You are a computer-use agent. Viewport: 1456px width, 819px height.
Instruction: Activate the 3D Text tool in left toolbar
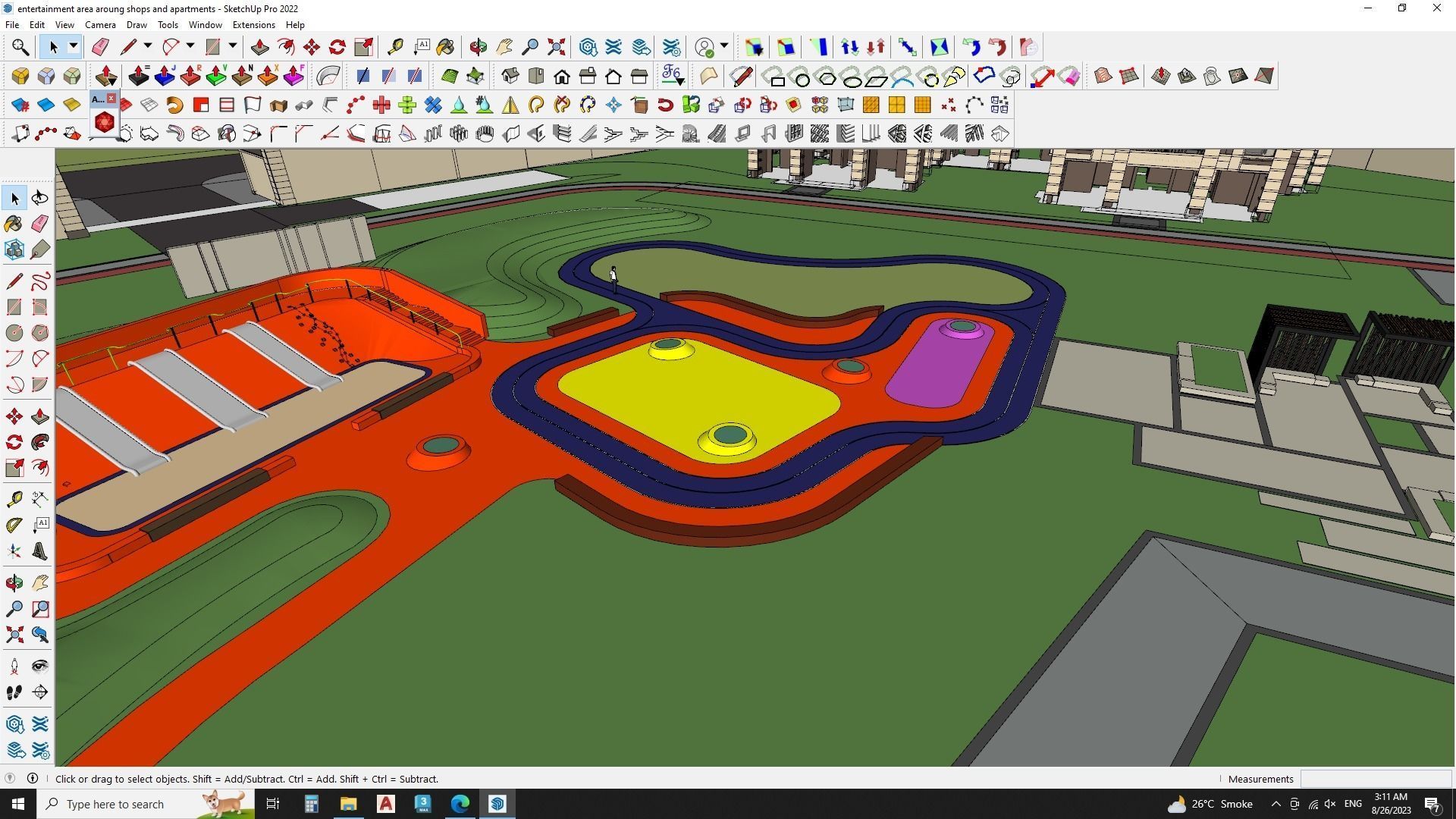point(40,551)
